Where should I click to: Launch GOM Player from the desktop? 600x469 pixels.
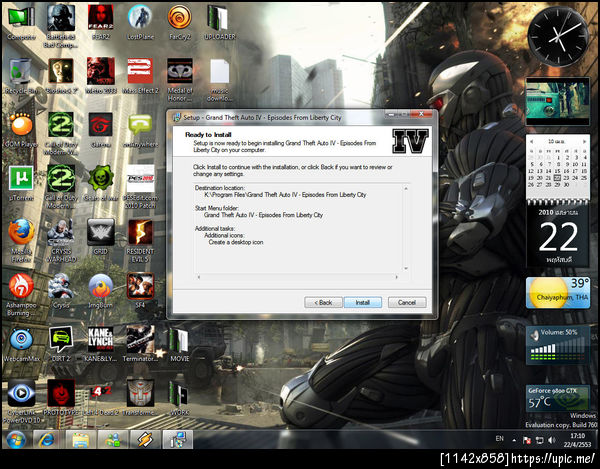coord(21,130)
